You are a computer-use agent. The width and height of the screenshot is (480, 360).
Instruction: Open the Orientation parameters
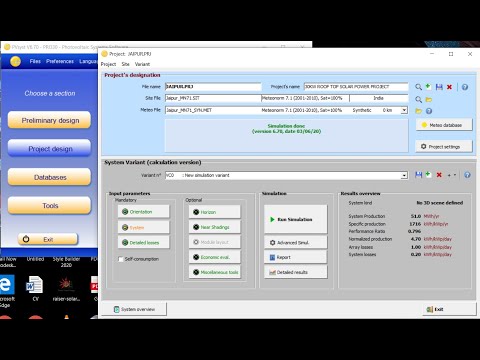tap(143, 212)
